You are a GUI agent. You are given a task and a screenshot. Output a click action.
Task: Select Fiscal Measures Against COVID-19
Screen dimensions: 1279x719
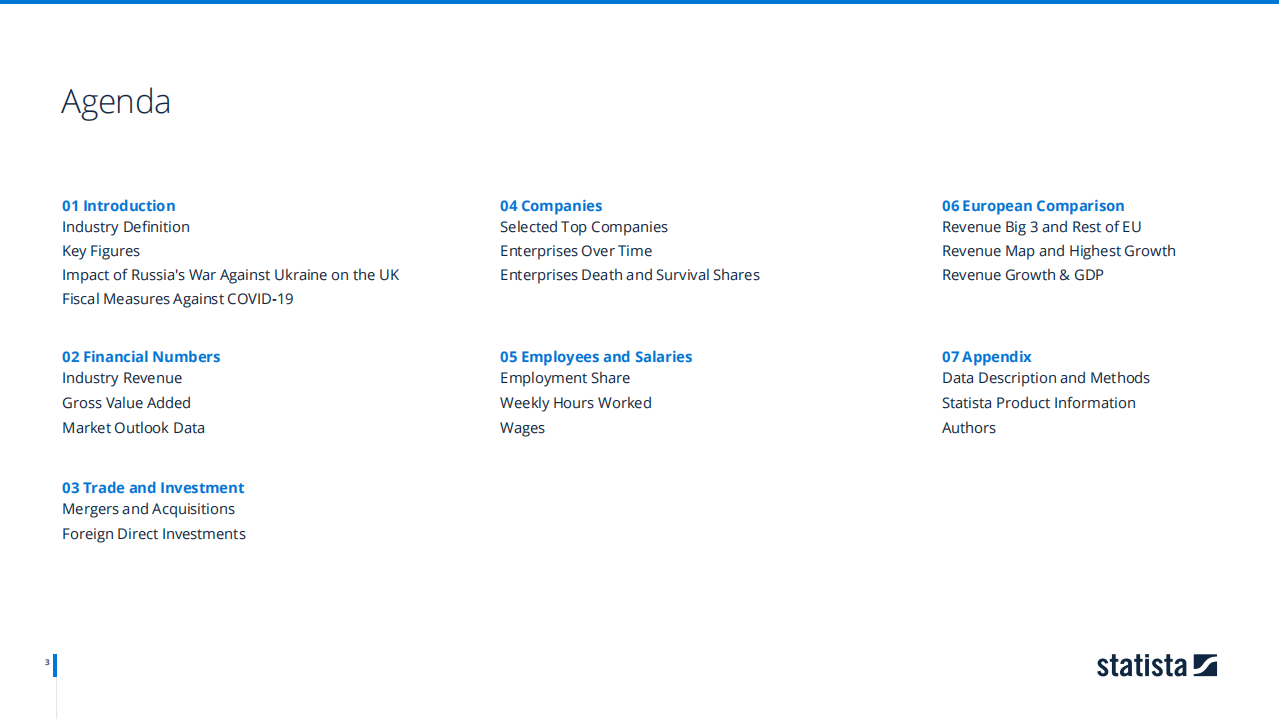coord(177,299)
